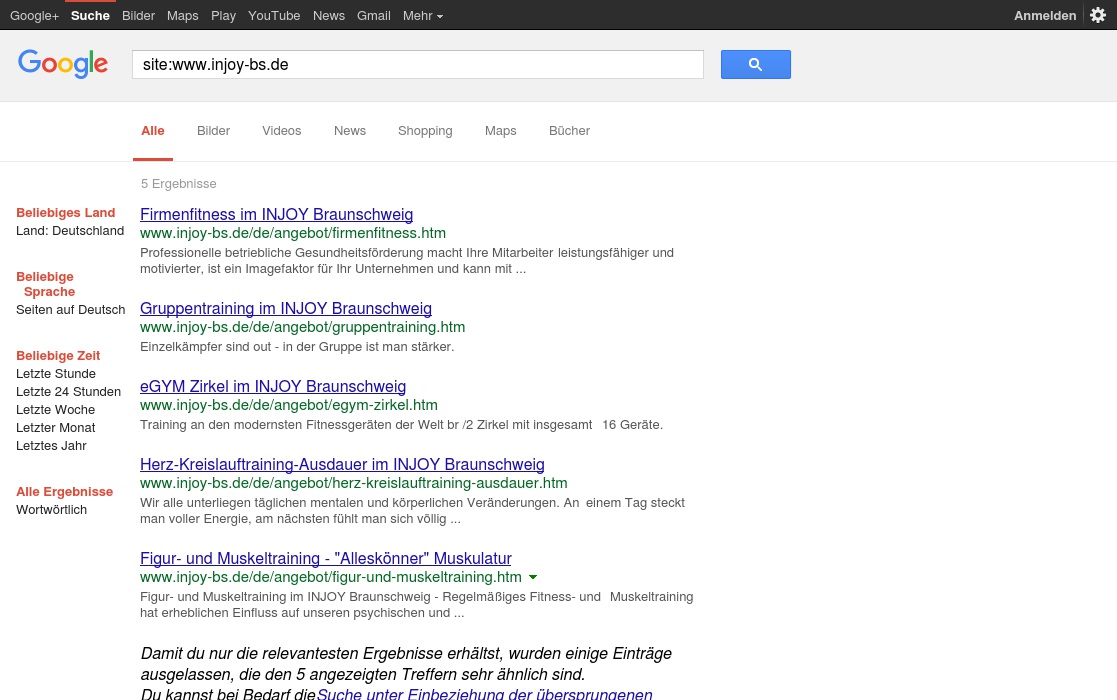Apply the Seiten auf Deutsch language filter

[70, 309]
